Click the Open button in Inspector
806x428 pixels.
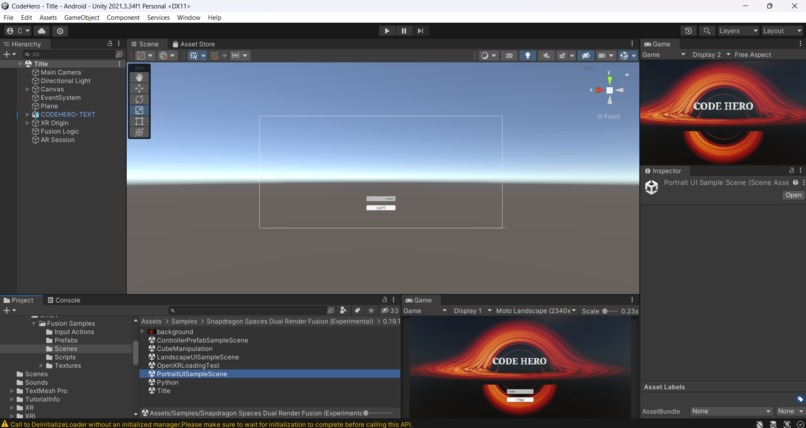click(793, 195)
